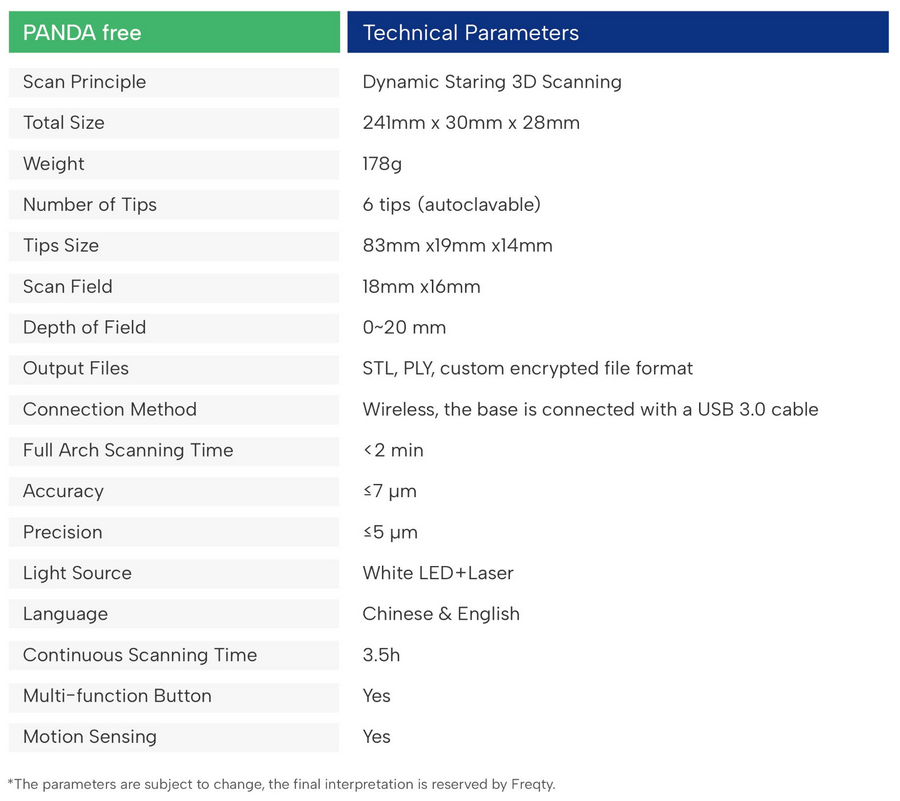The width and height of the screenshot is (900, 801).
Task: Select the 6 tips (autoclavable) value
Action: 451,205
